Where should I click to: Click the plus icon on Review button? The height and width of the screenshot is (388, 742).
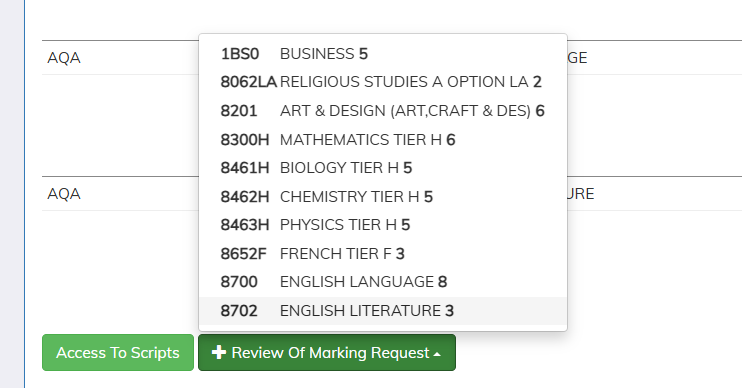219,352
